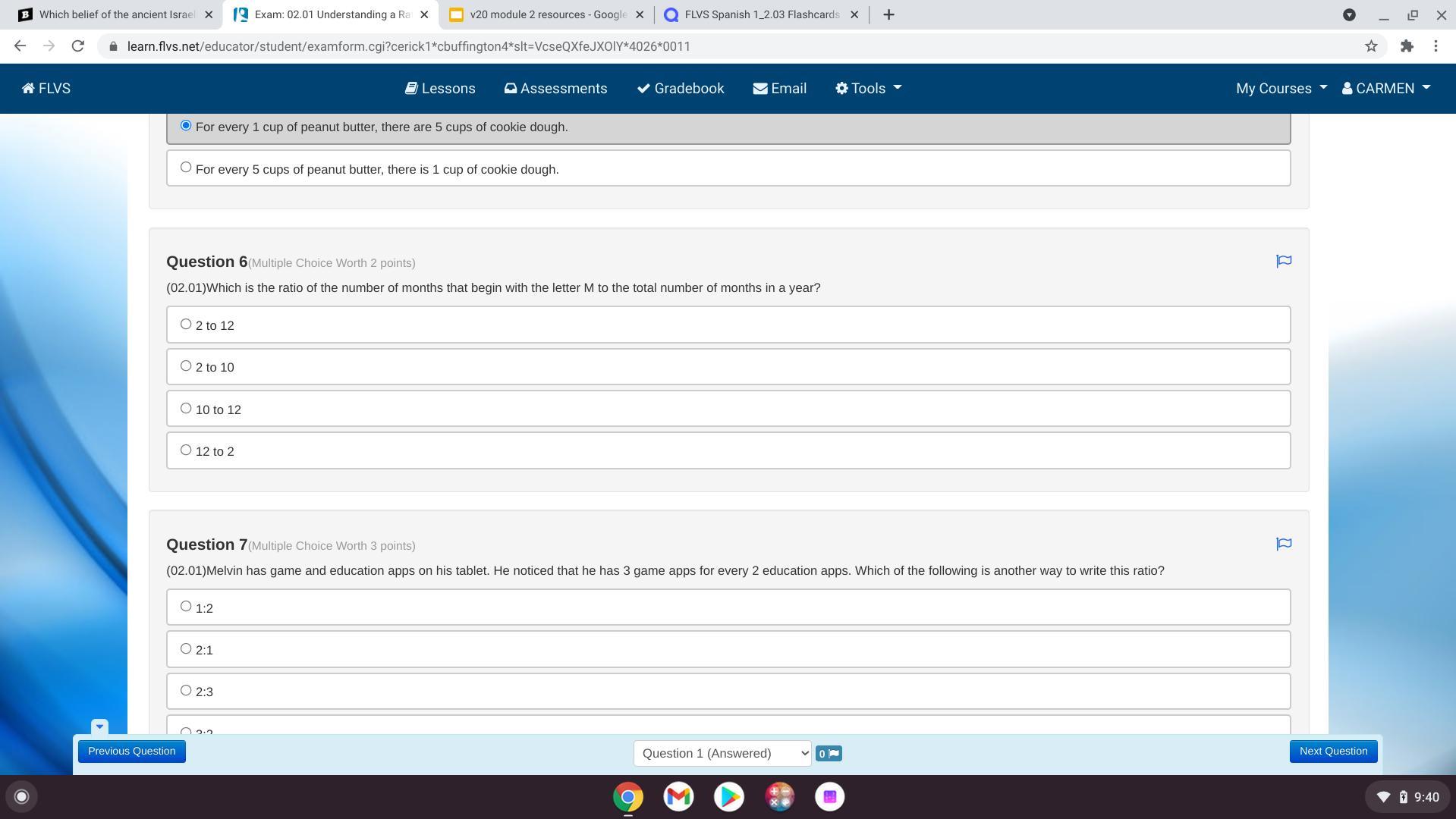
Task: Open the system tray with clock
Action: click(x=1407, y=796)
